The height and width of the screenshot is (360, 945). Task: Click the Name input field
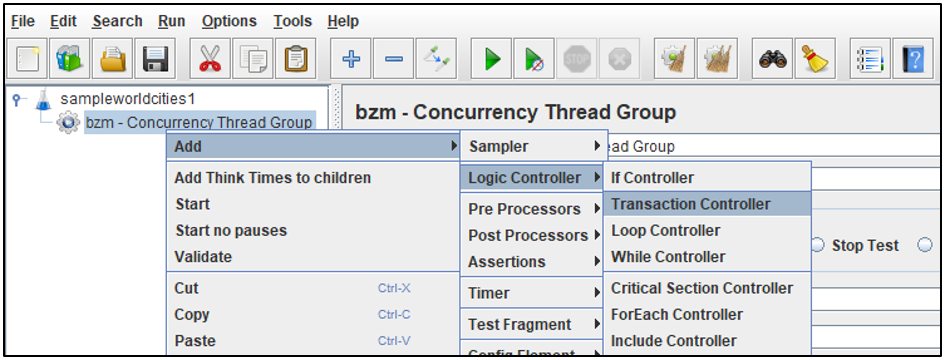773,146
